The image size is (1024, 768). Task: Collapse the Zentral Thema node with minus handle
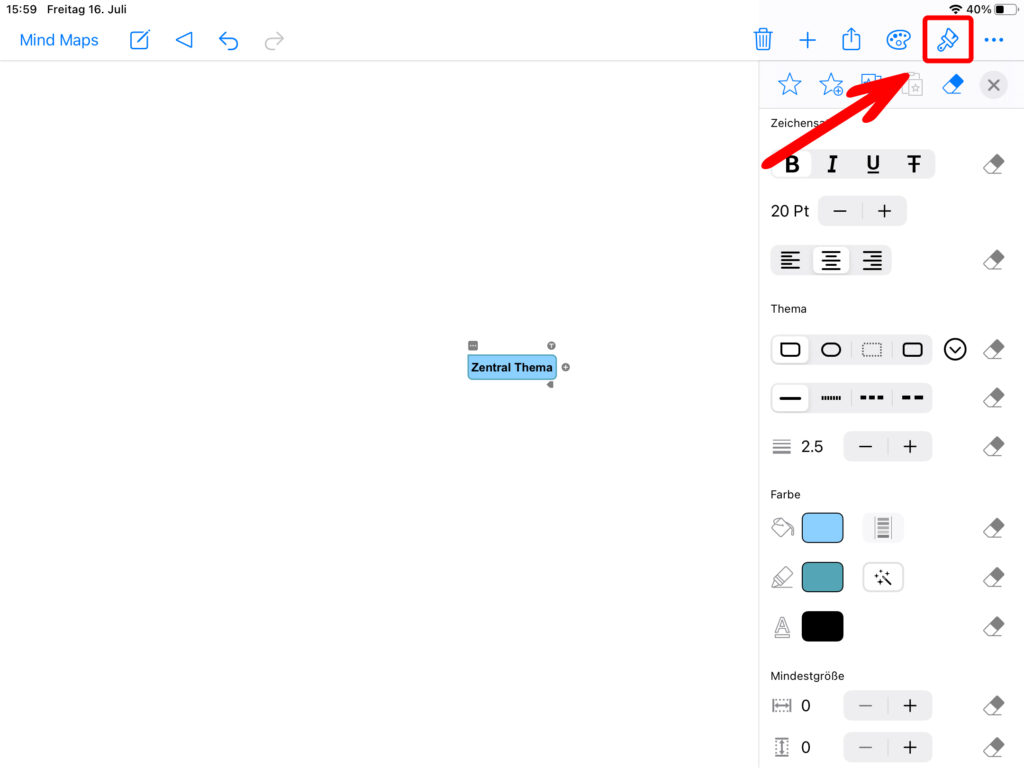473,345
